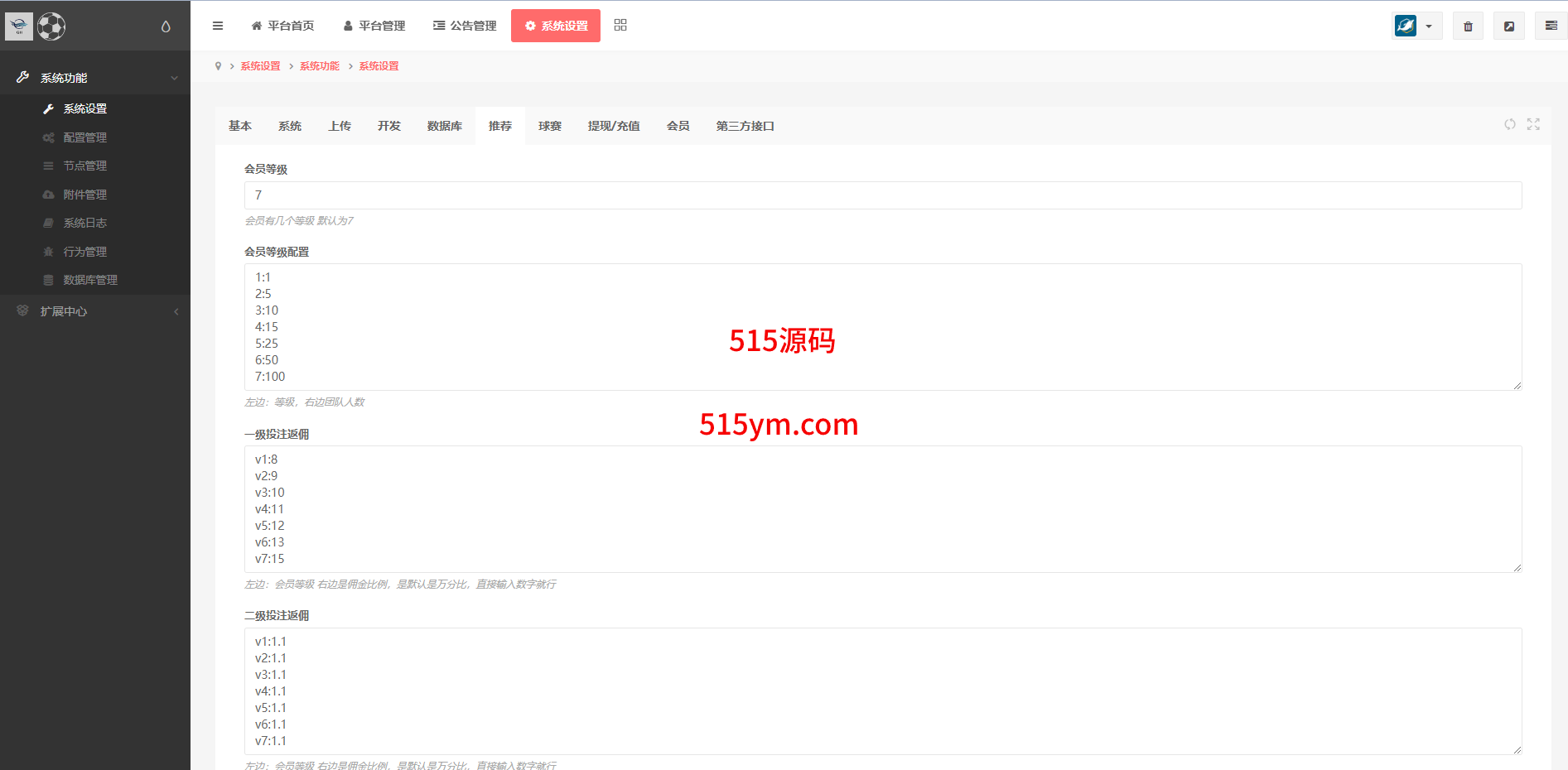Click the 系统功能 breadcrumb link

click(x=320, y=66)
